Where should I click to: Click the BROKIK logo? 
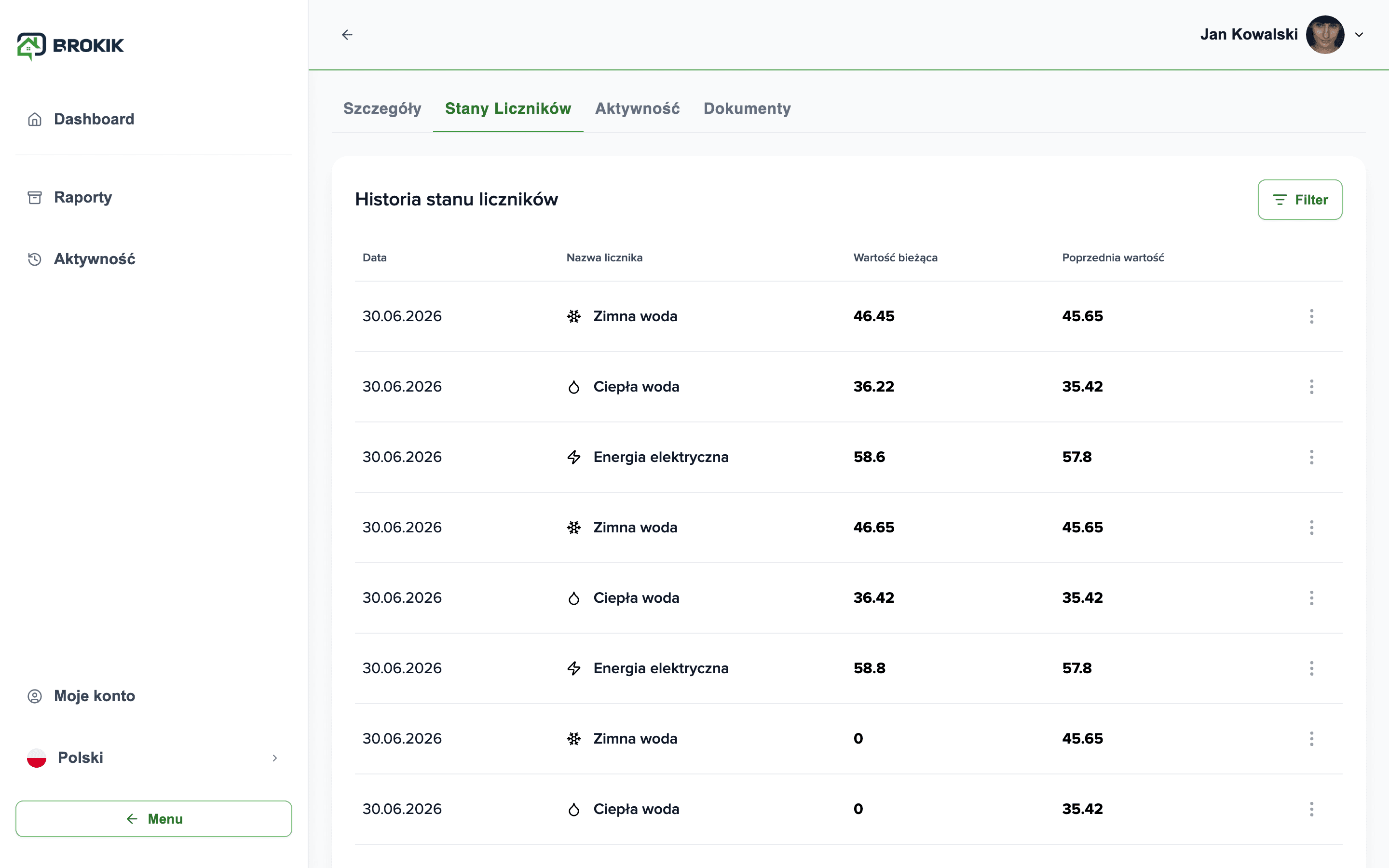pyautogui.click(x=70, y=46)
